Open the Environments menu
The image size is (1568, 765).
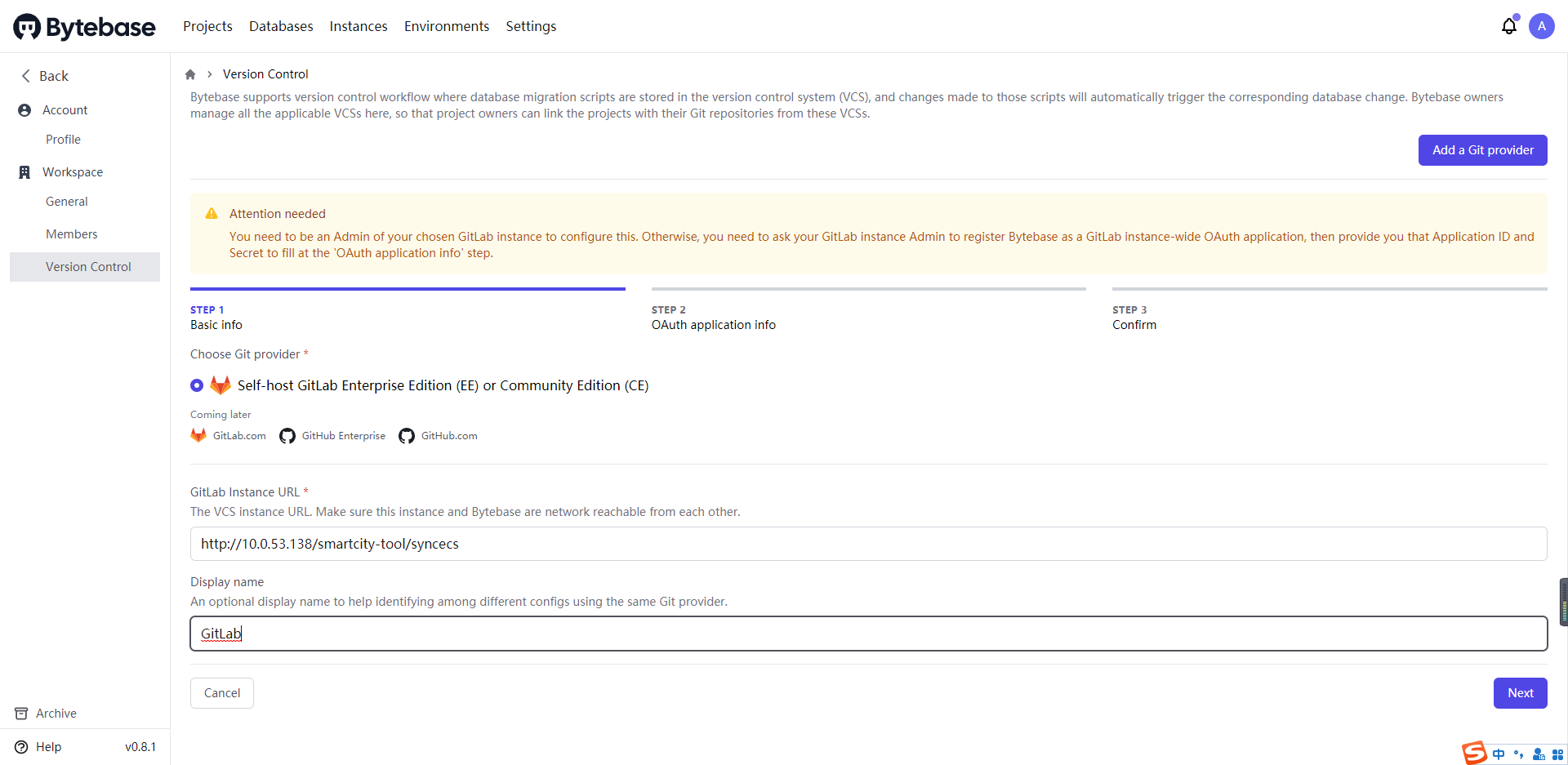447,26
